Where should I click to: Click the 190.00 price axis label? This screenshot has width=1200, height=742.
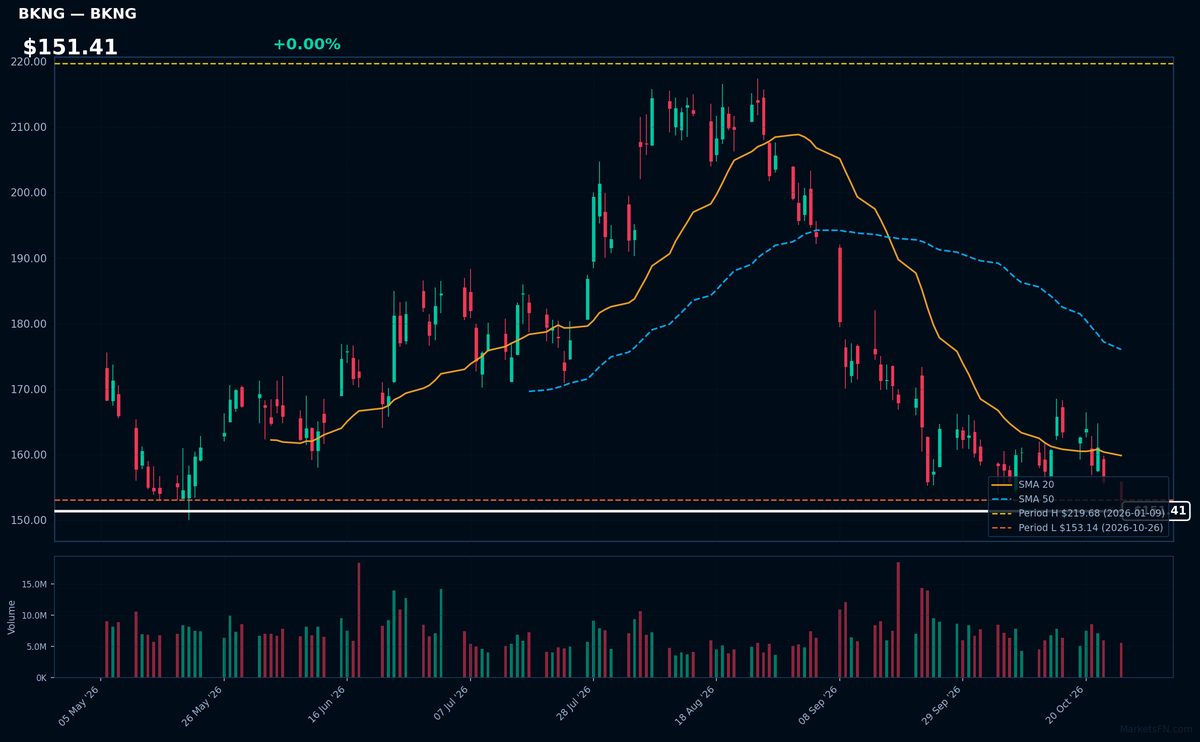[x=30, y=258]
